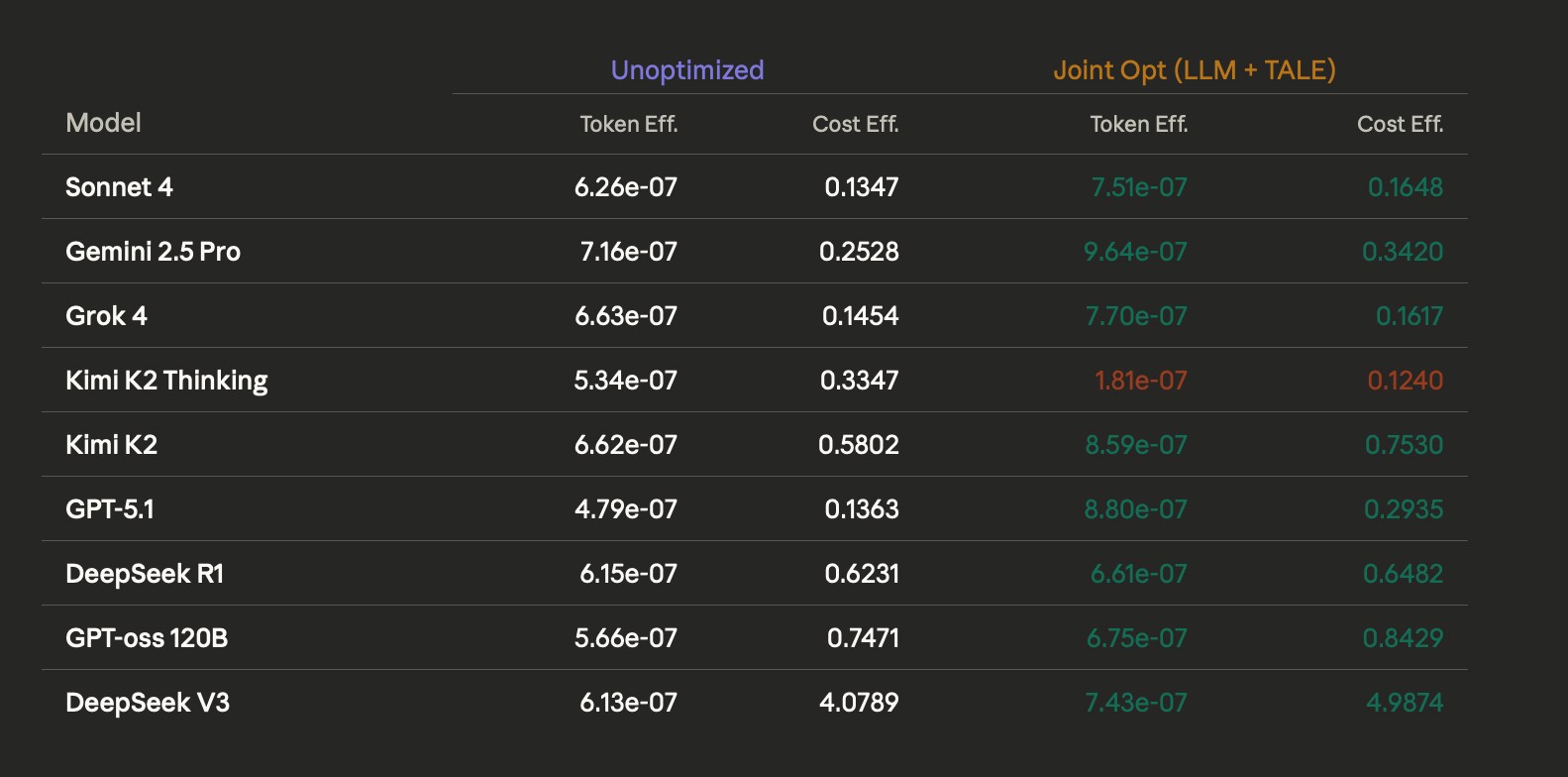
Task: Click the value 6.15e-07 for DeepSeek R1
Action: click(x=629, y=574)
